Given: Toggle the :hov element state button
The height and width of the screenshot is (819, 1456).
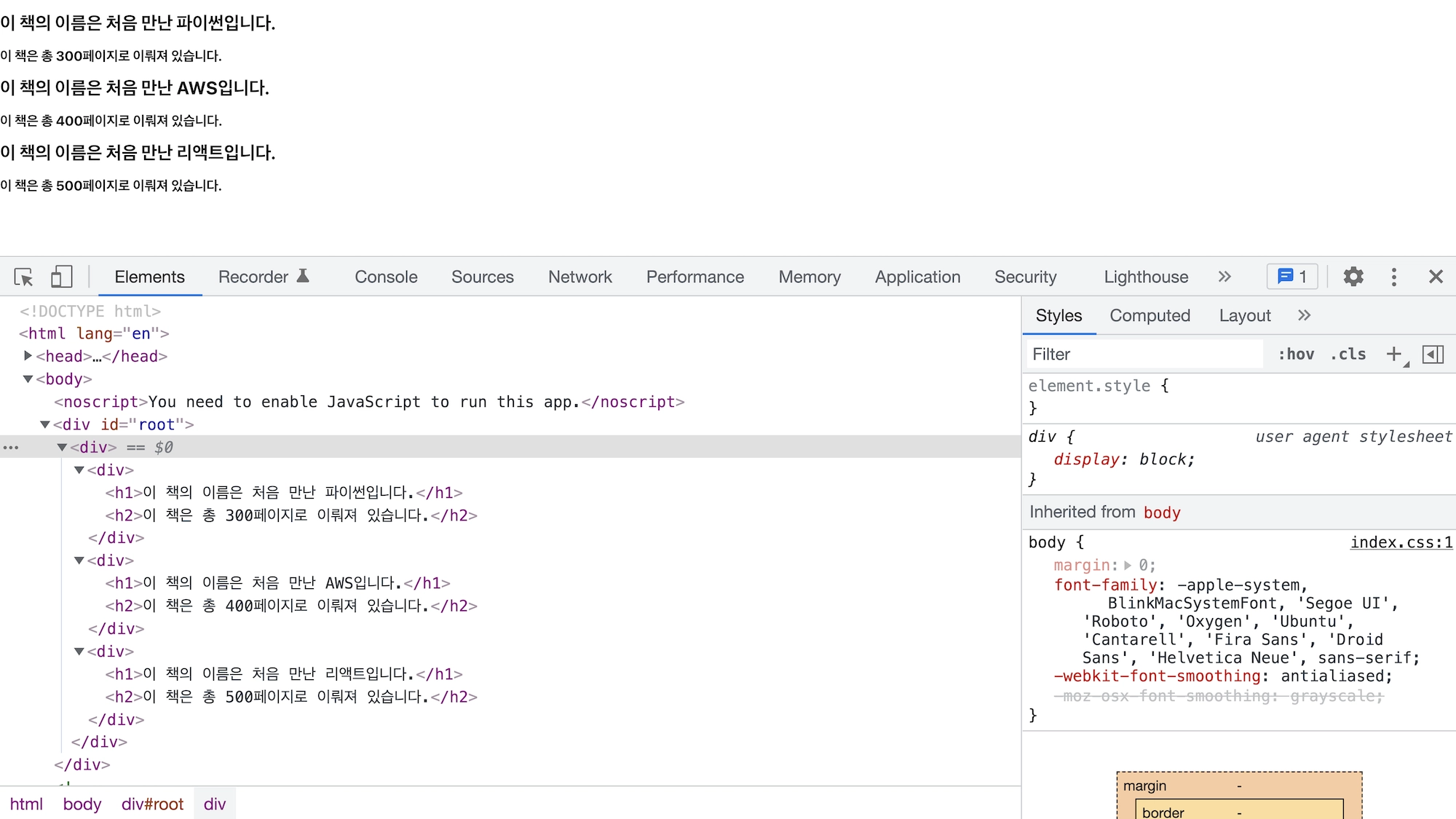Looking at the screenshot, I should click(x=1296, y=354).
